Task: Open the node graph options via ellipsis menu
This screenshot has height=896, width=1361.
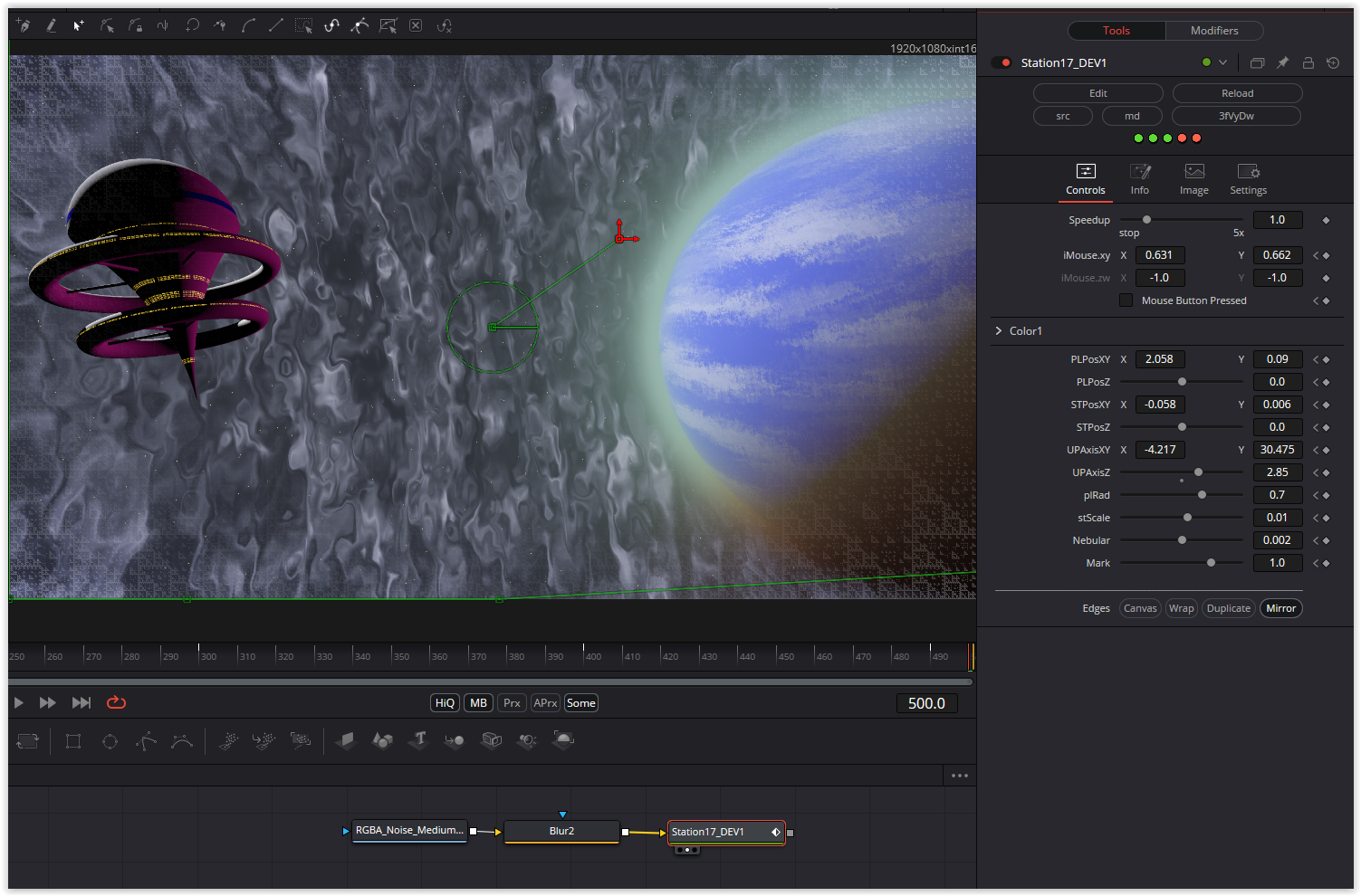Action: [960, 776]
